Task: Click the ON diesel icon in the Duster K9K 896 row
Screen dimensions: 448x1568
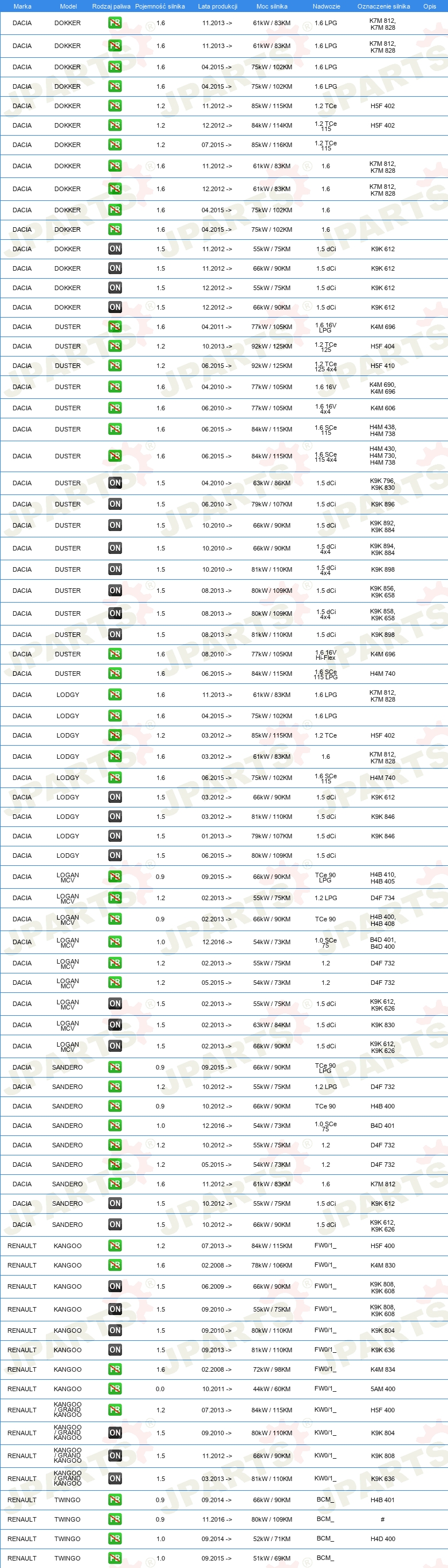Action: pos(115,505)
